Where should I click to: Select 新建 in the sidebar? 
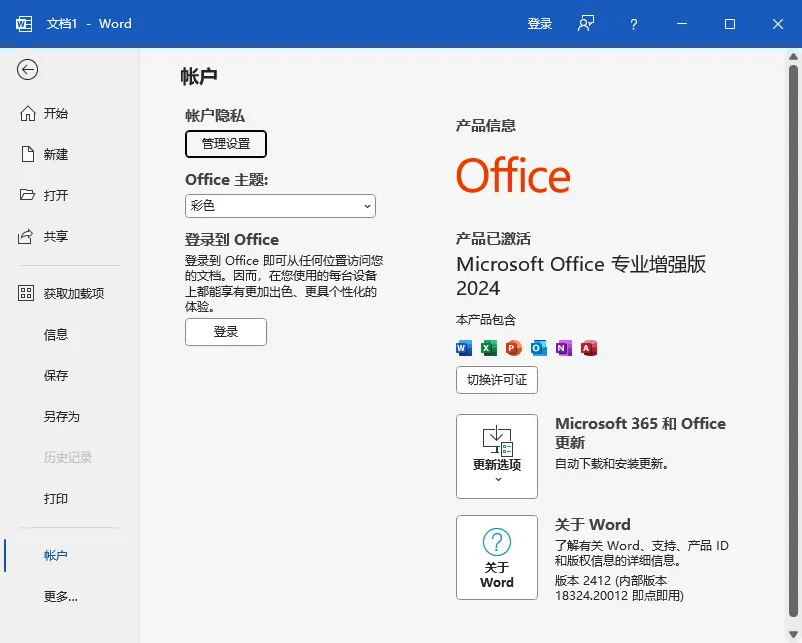(70, 154)
